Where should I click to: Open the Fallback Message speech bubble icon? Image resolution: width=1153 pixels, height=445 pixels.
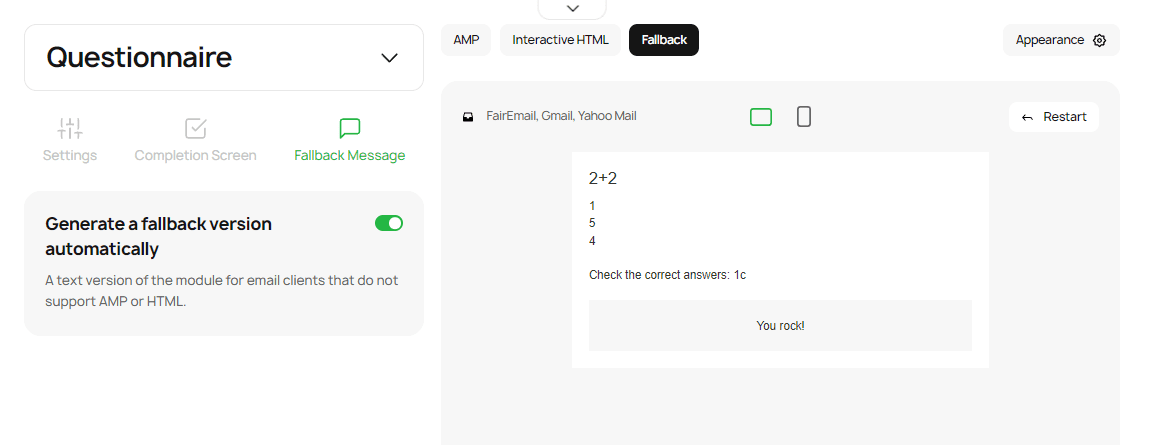(x=350, y=129)
